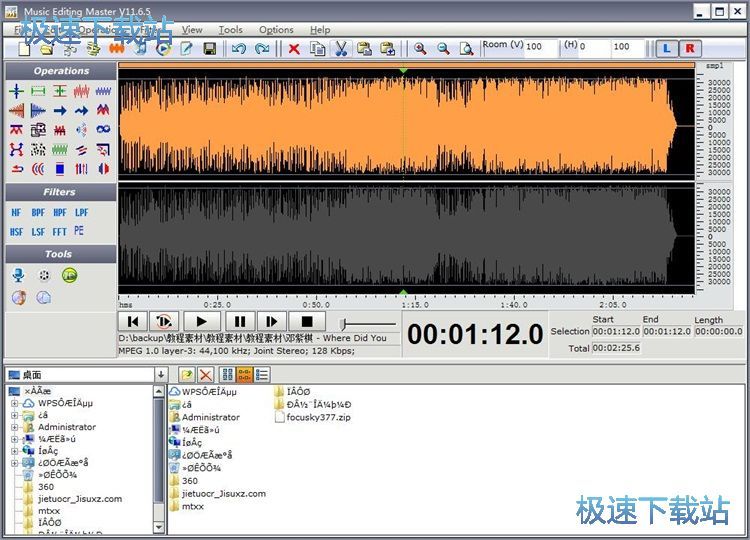
Task: Open the 桌面 folder dropdown
Action: (160, 374)
